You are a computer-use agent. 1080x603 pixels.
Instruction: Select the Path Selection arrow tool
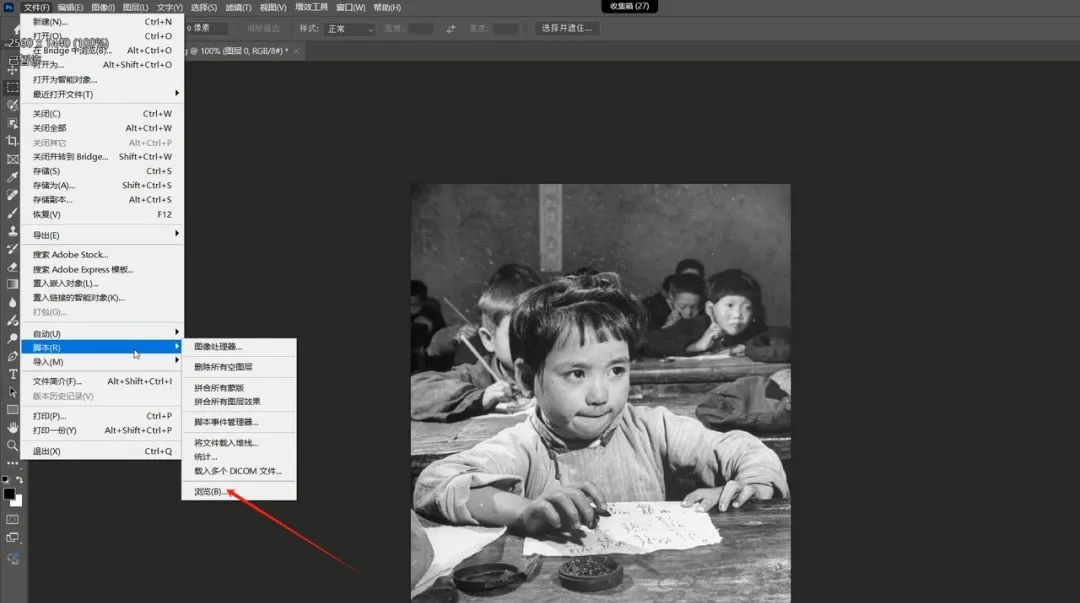pos(12,392)
